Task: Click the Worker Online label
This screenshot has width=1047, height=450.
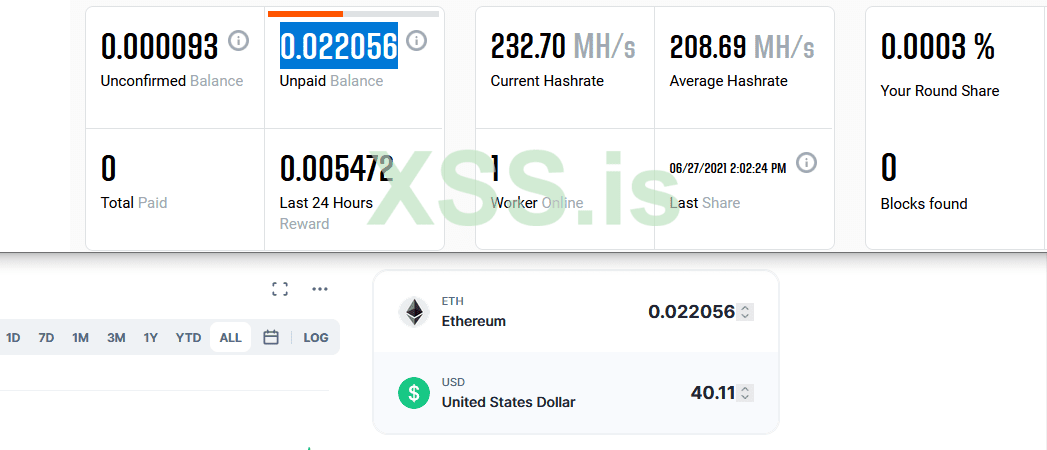Action: (x=537, y=202)
